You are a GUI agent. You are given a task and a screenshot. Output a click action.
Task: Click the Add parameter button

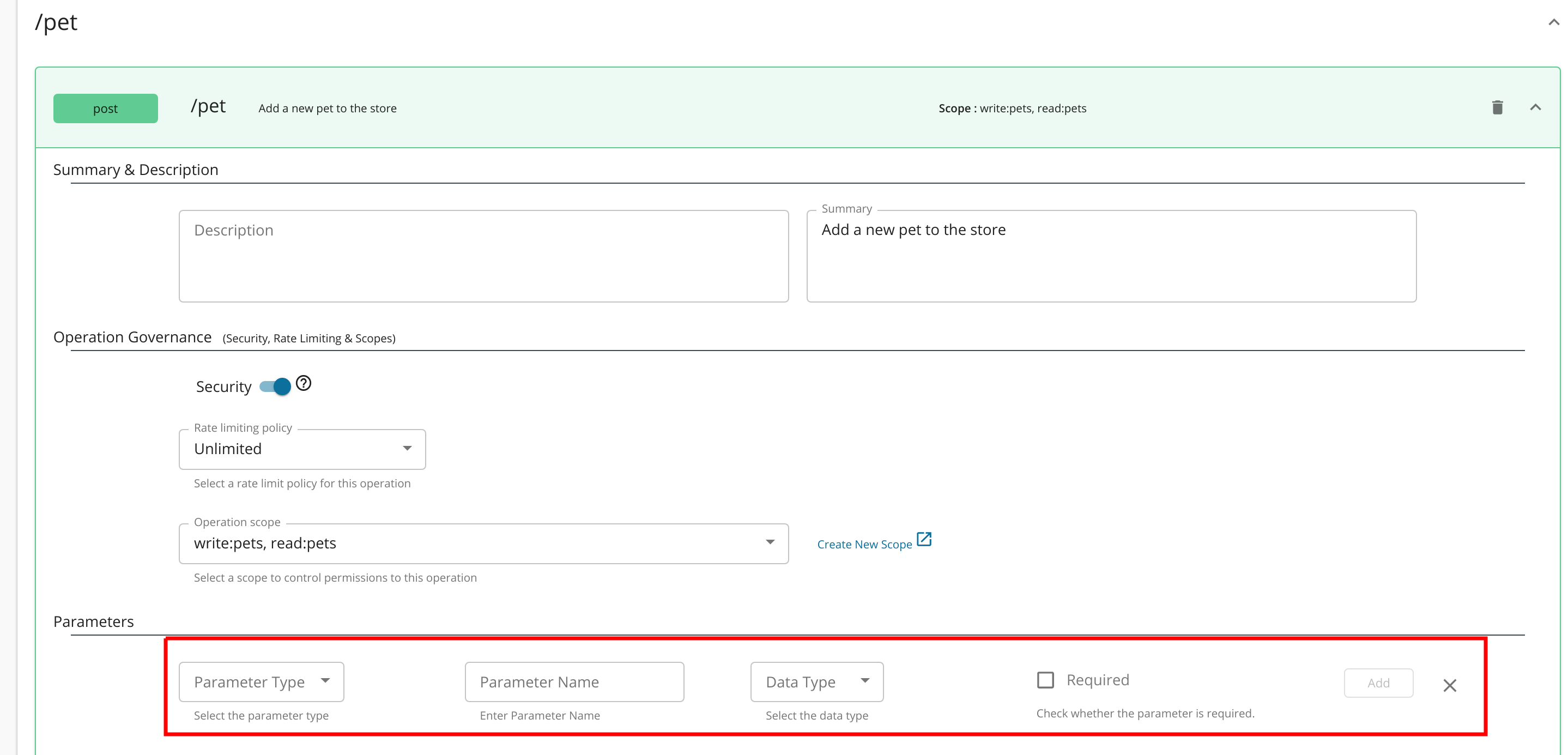click(1378, 683)
